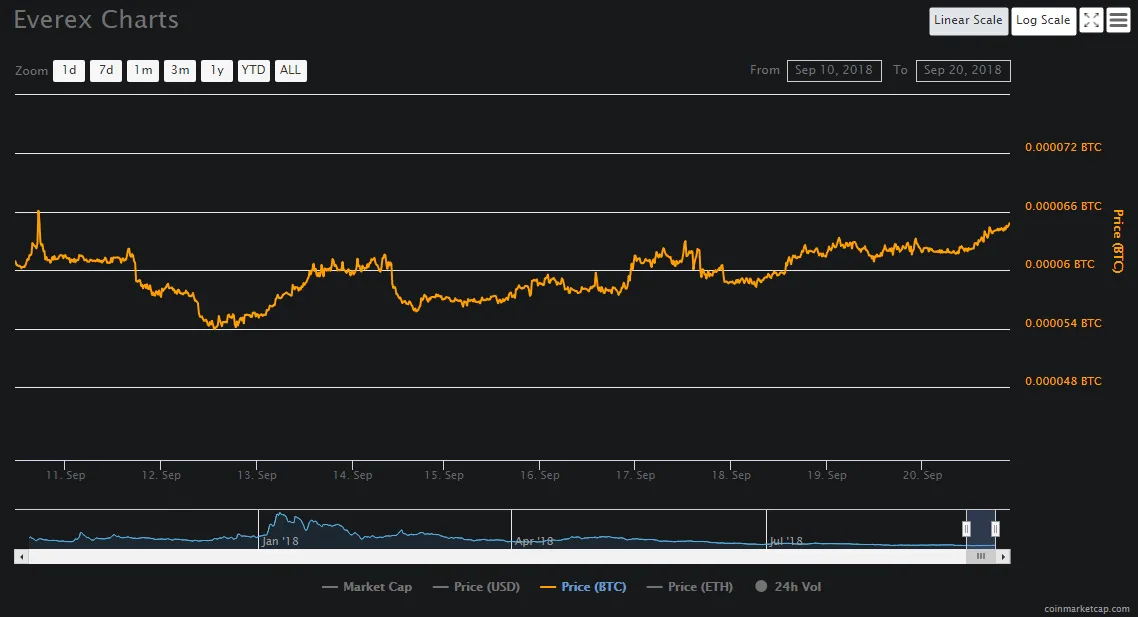Click the 0.000072 BTC axis label
Image resolution: width=1138 pixels, height=617 pixels.
pyautogui.click(x=1063, y=147)
